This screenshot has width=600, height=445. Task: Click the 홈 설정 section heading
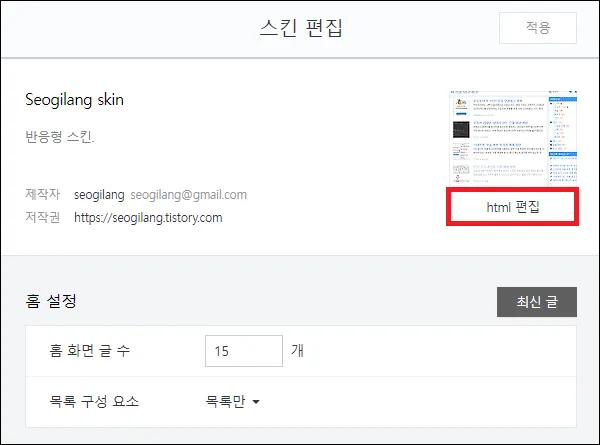tap(51, 301)
